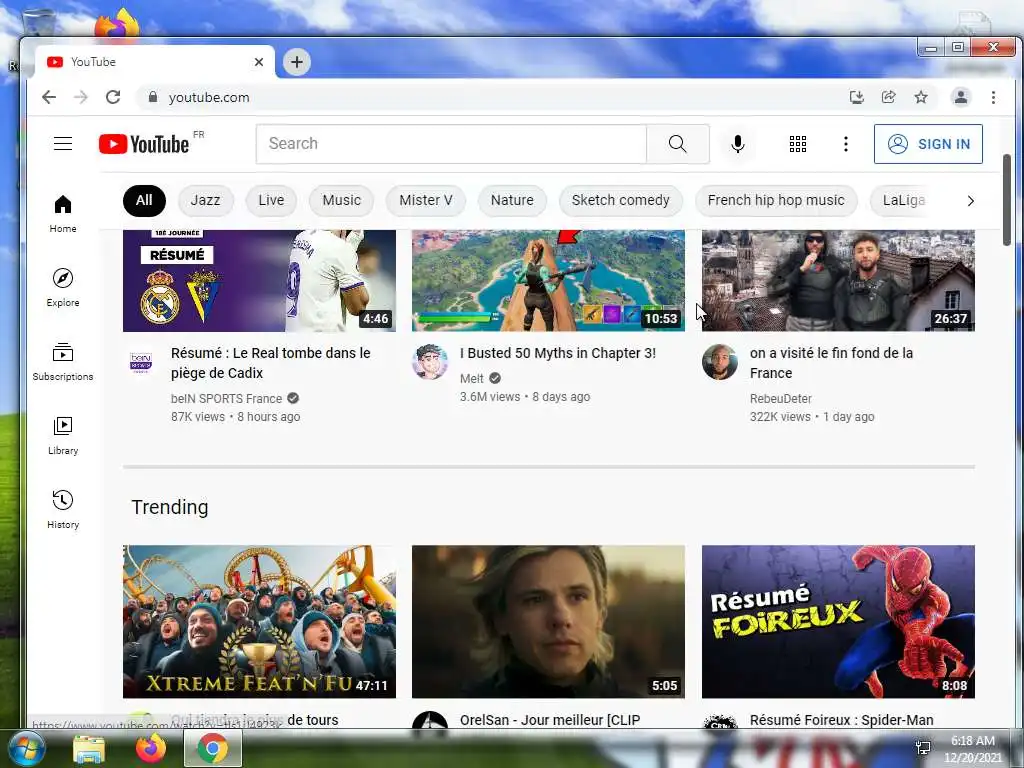Click the page vertical scrollbar thumb

point(1006,200)
